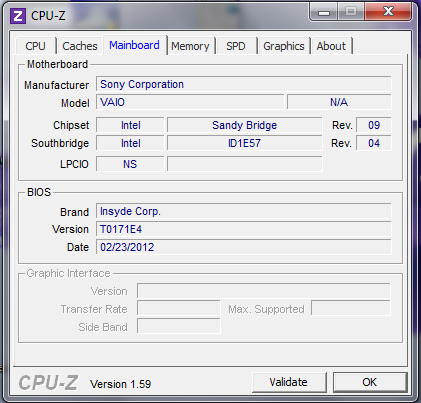Click the Motherboard group heading
Image resolution: width=421 pixels, height=403 pixels.
pos(57,64)
